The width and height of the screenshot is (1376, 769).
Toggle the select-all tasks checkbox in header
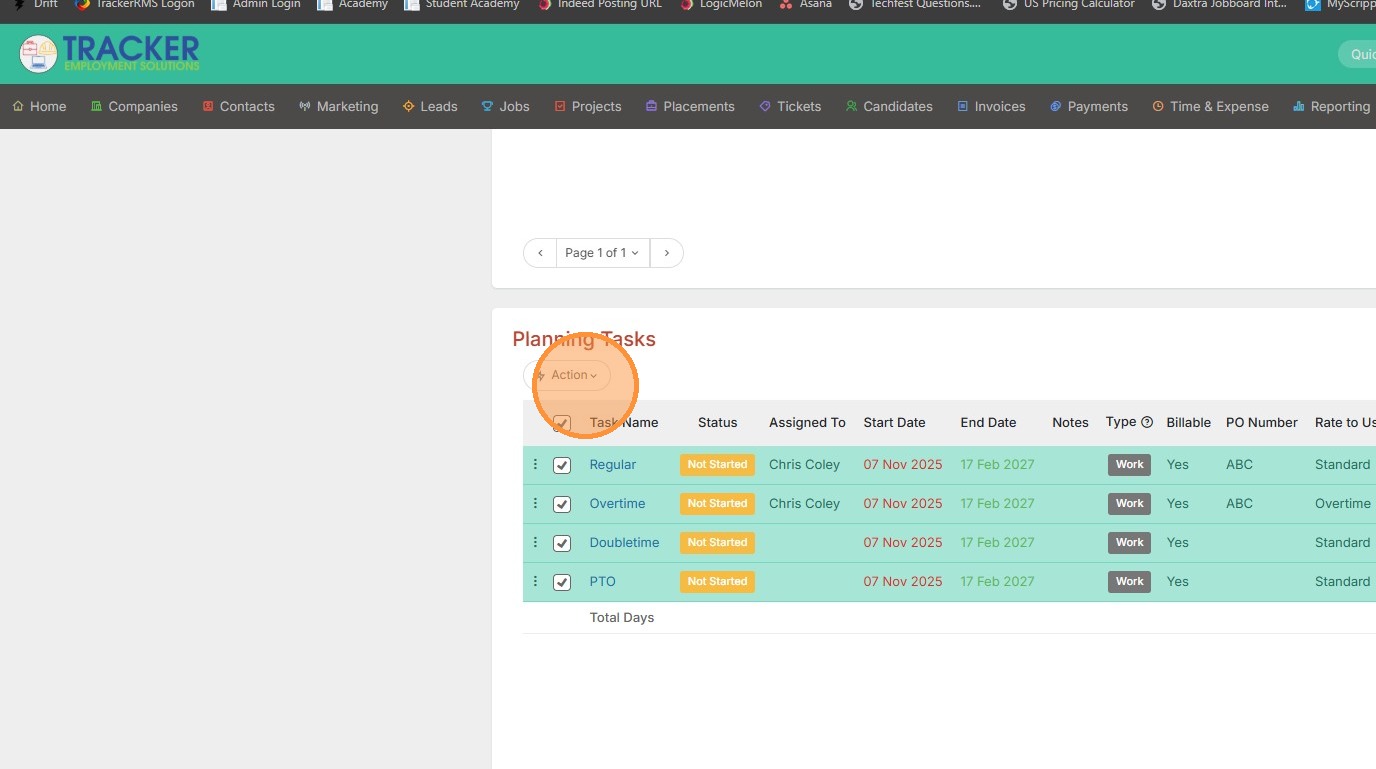click(562, 423)
